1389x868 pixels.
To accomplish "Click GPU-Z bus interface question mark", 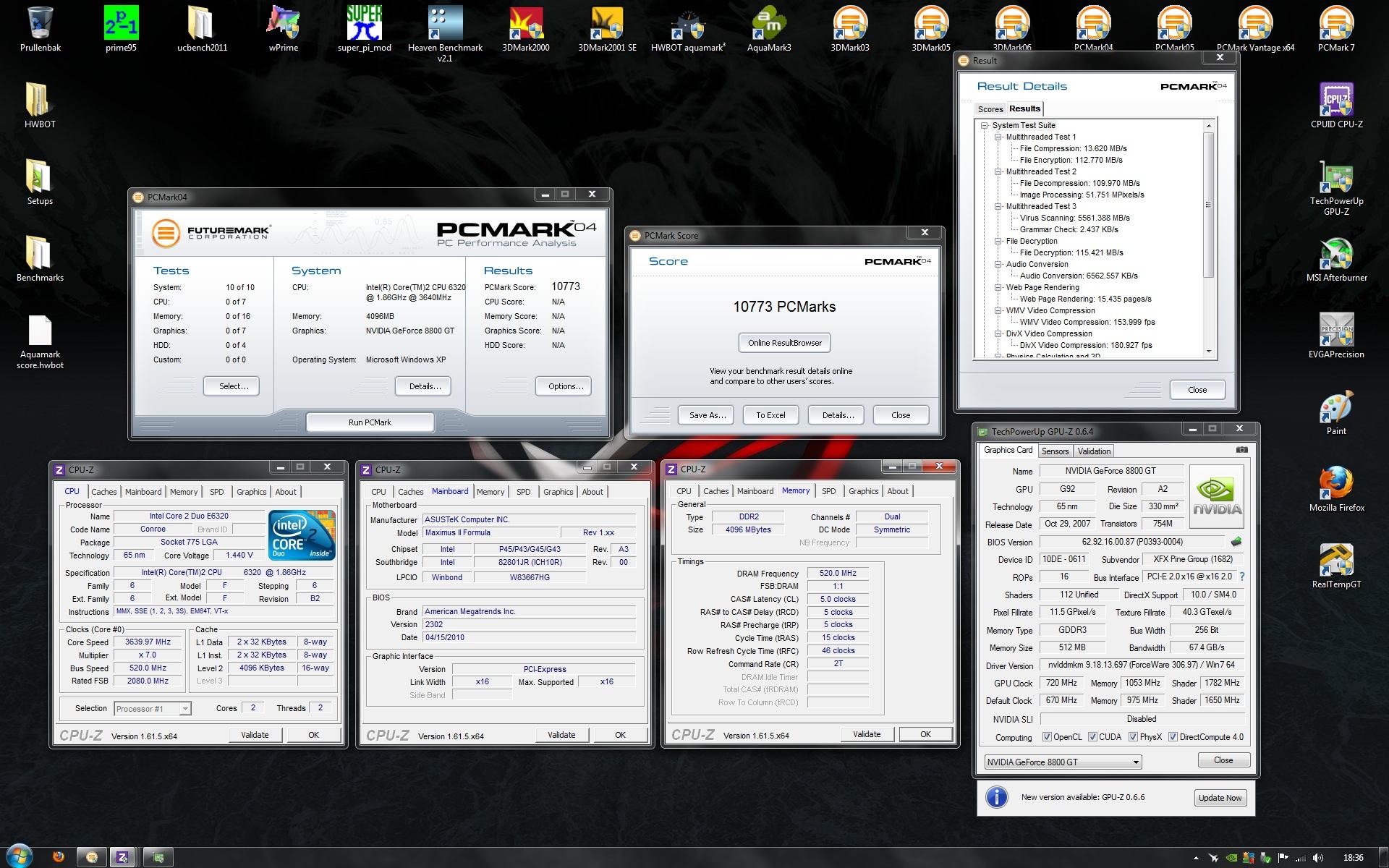I will pyautogui.click(x=1242, y=576).
